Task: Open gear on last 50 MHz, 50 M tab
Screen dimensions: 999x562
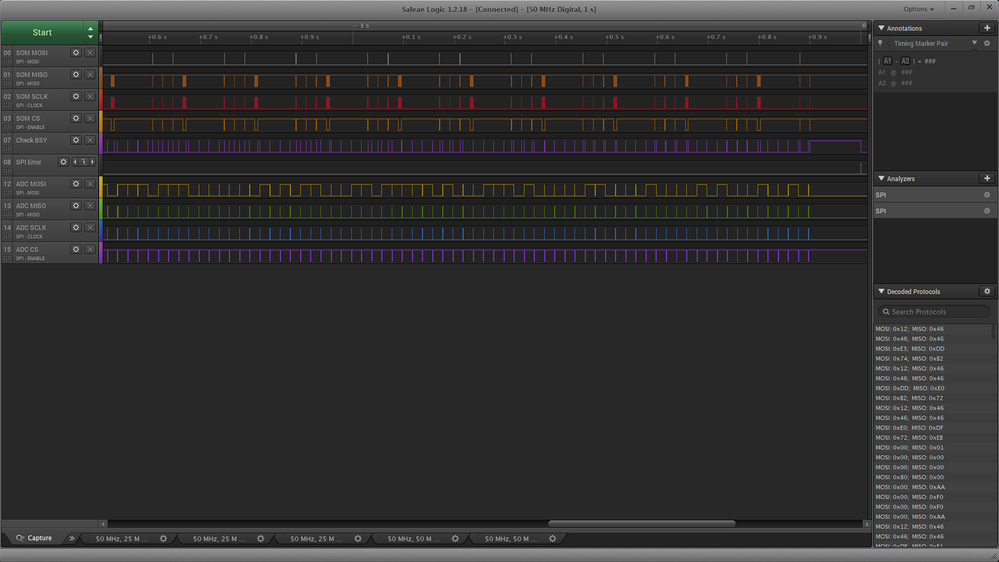Action: (x=553, y=539)
